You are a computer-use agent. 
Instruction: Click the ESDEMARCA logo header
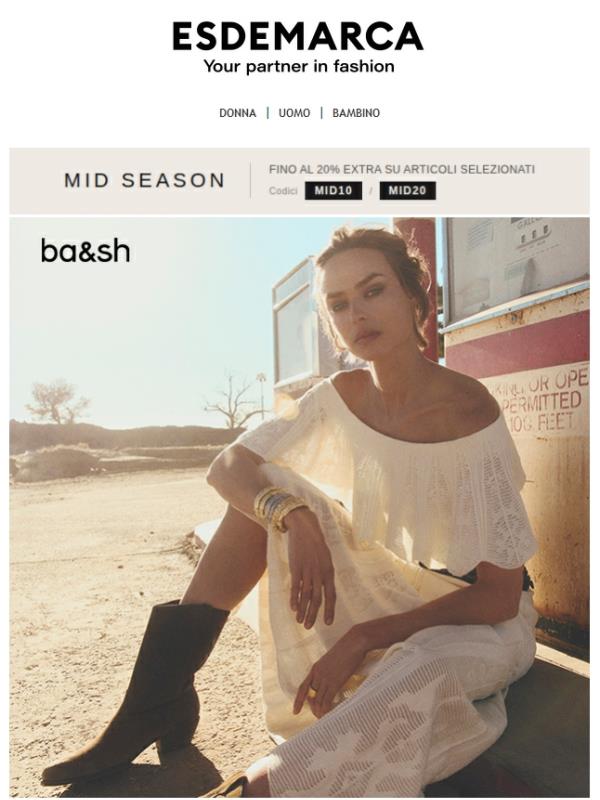[298, 36]
